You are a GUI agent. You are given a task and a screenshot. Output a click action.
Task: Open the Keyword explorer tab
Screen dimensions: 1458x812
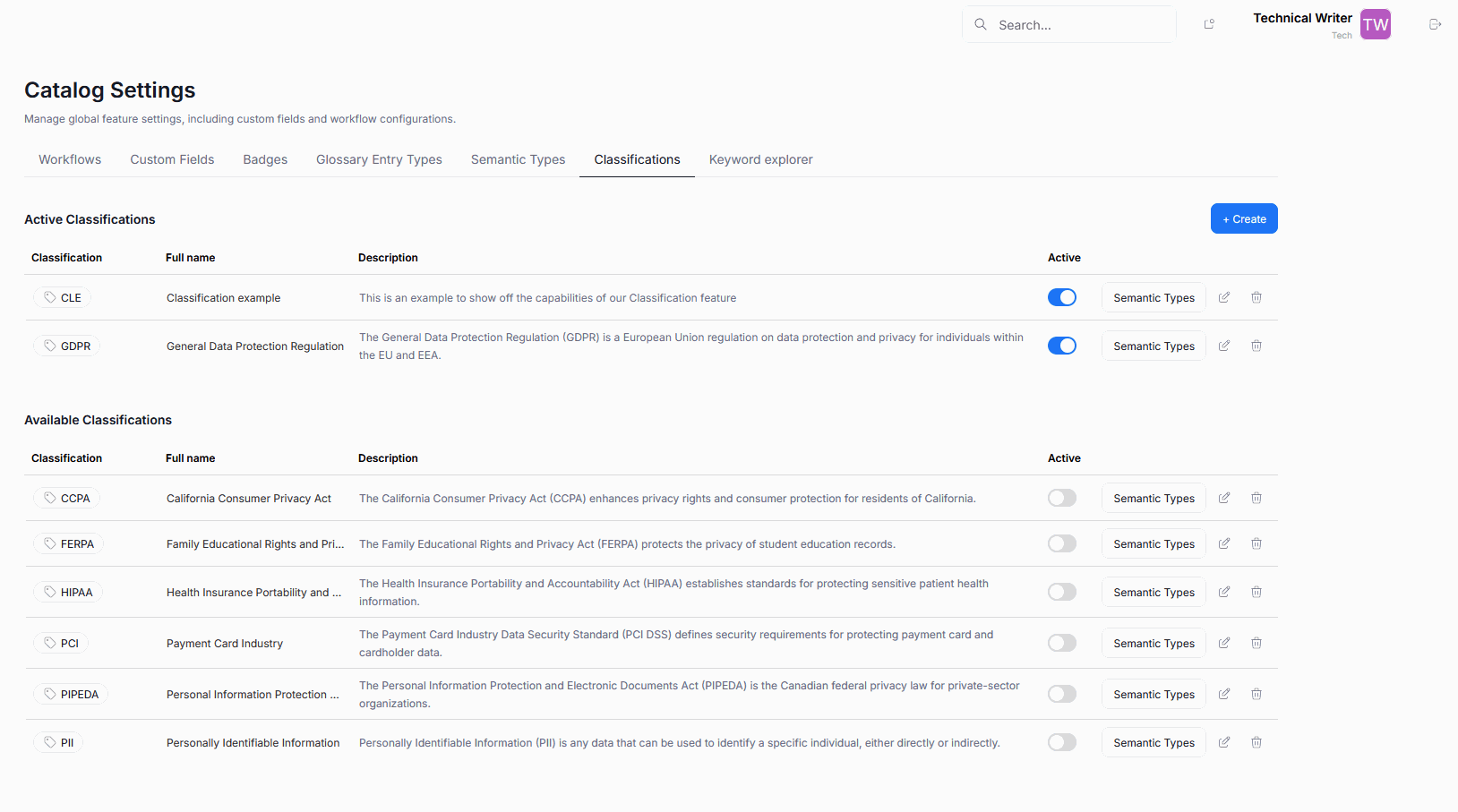[x=760, y=159]
